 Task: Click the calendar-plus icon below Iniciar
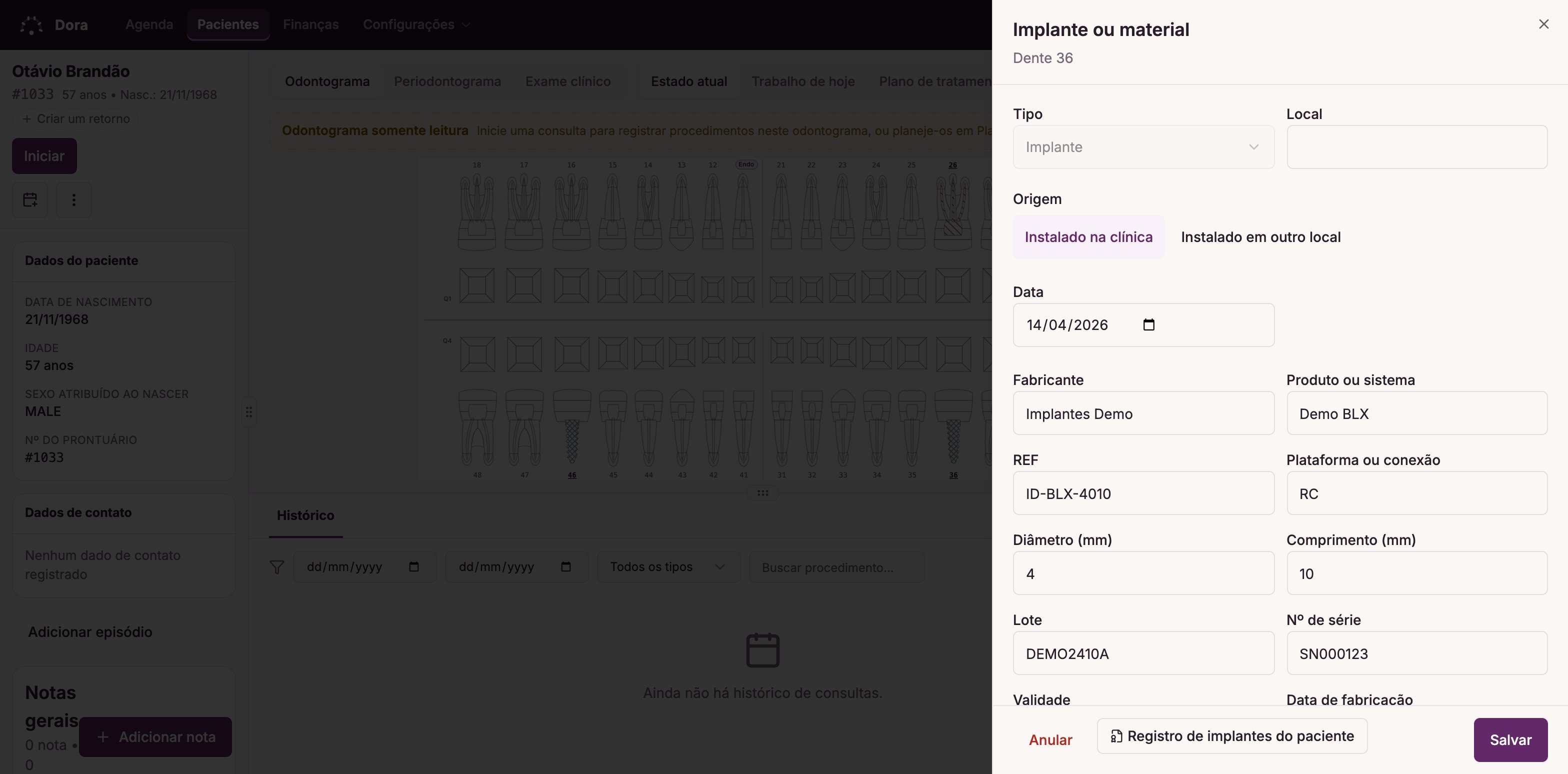click(x=30, y=199)
